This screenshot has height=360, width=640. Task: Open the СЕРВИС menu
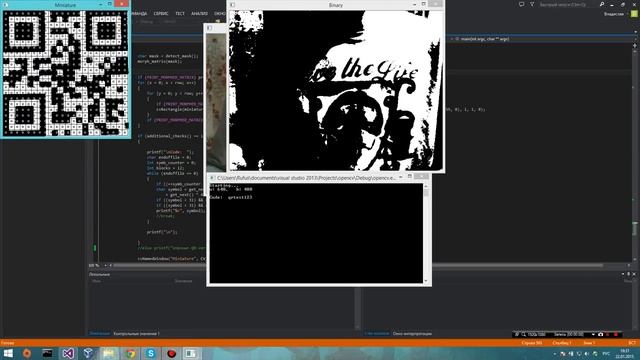click(x=161, y=13)
